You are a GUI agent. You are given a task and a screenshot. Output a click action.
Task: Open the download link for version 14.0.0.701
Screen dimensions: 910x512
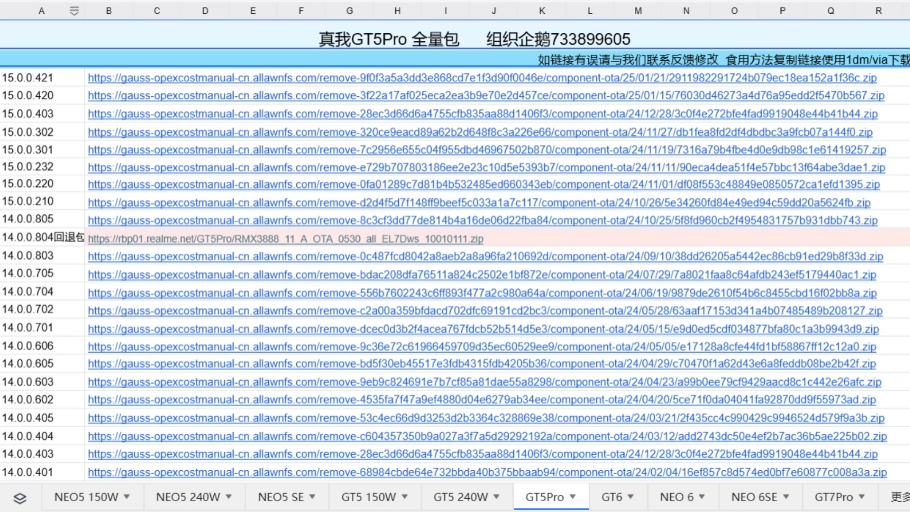tap(483, 329)
